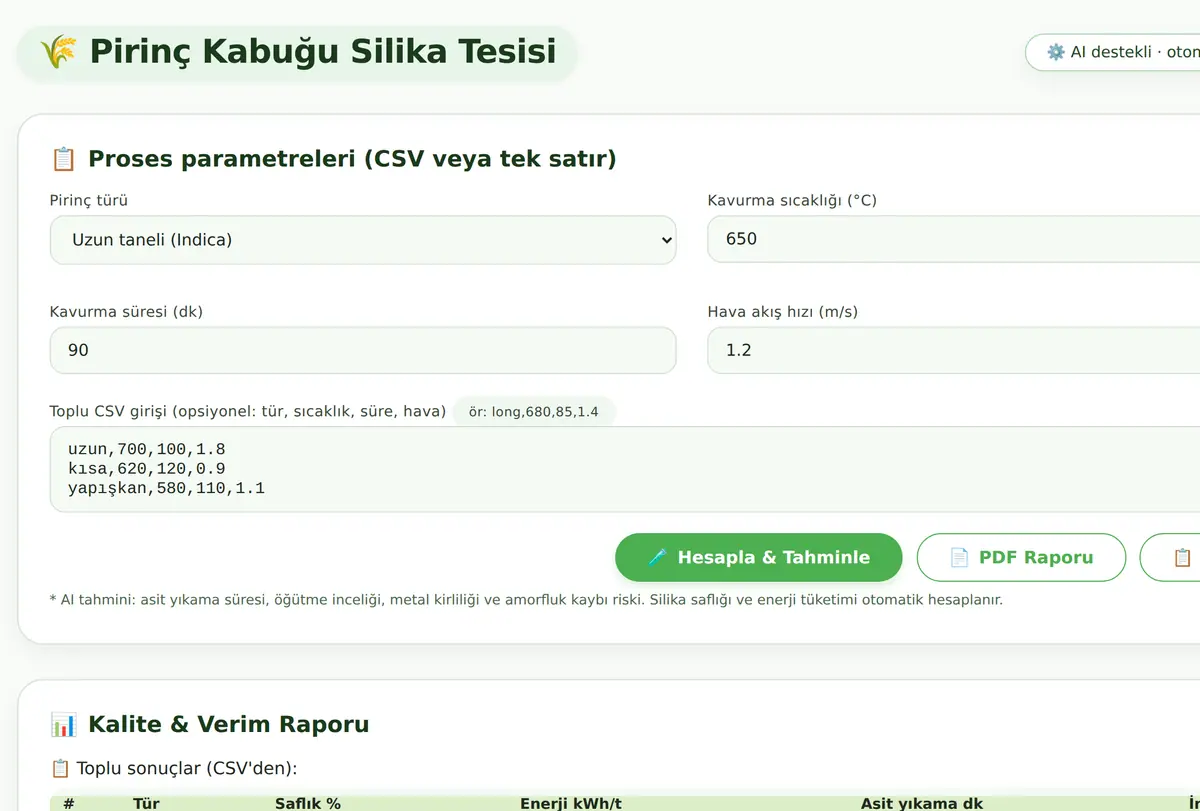1200x811 pixels.
Task: Click the Asit yıkama dk column header
Action: [922, 803]
